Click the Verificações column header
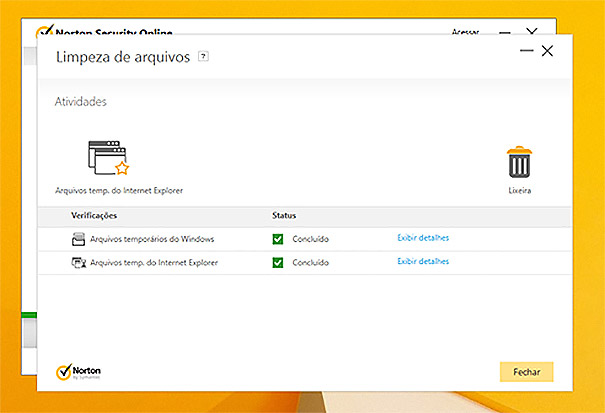605x413 pixels. click(94, 215)
